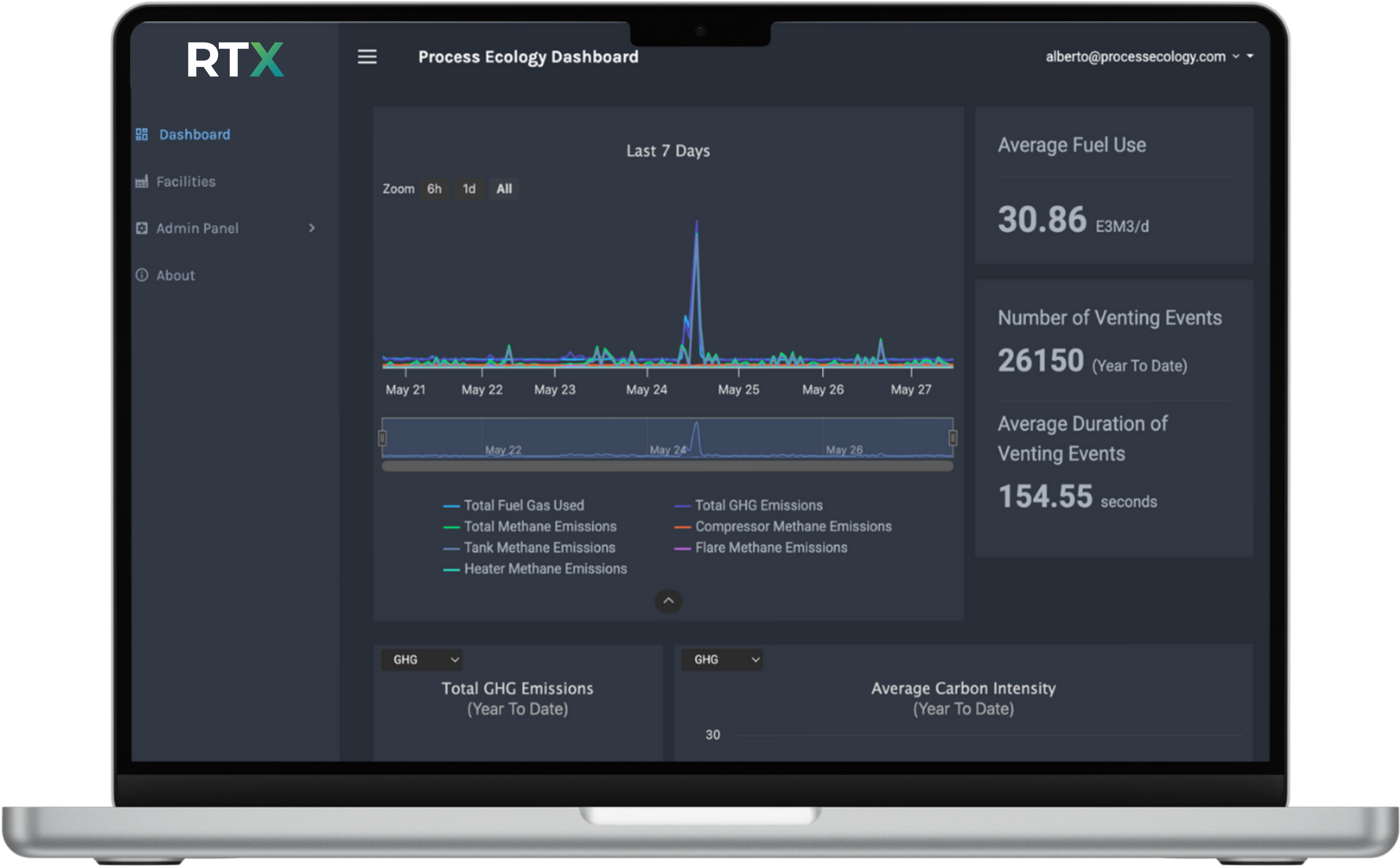The width and height of the screenshot is (1400, 867).
Task: Click the RTX logo
Action: click(236, 60)
